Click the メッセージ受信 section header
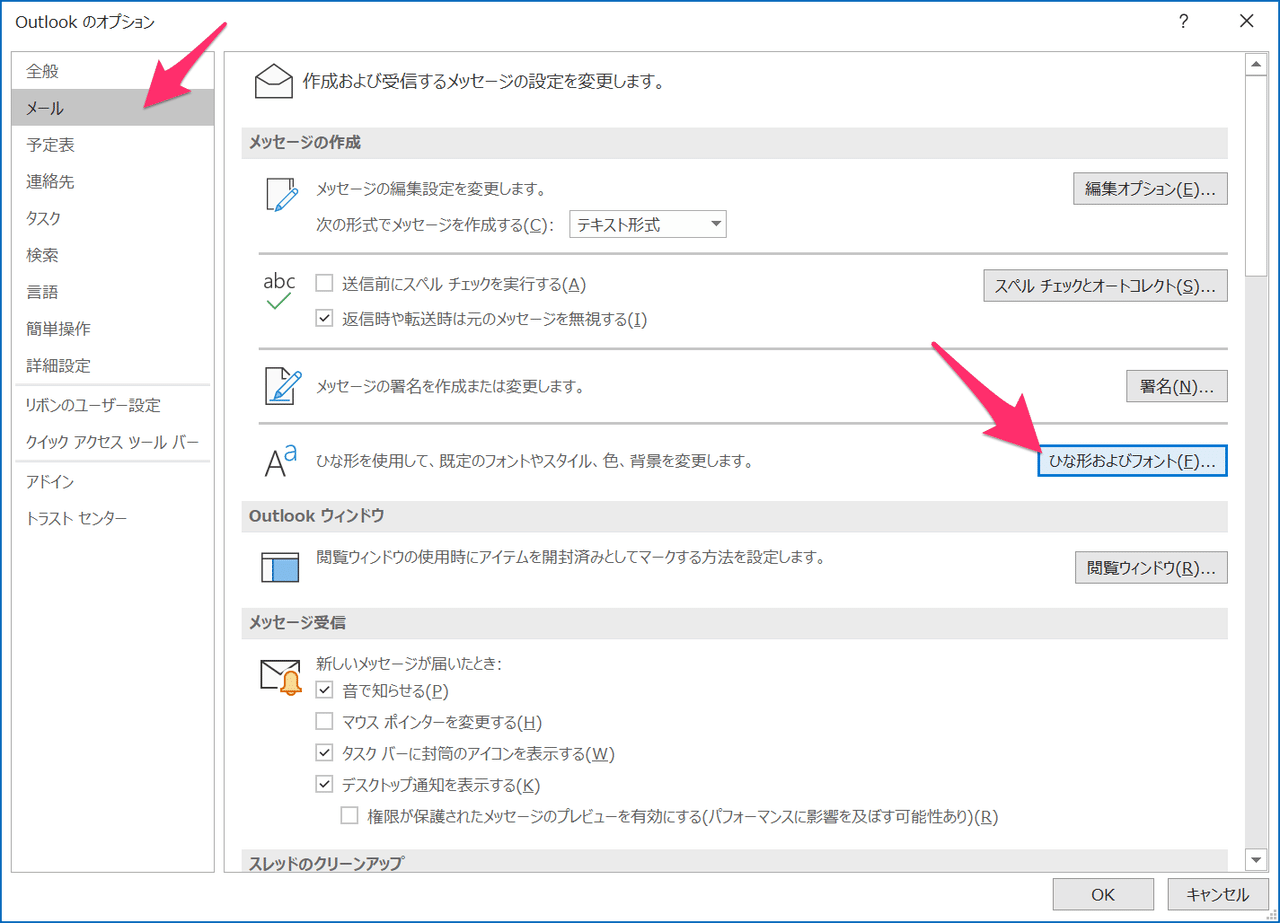This screenshot has width=1280, height=923. [735, 622]
